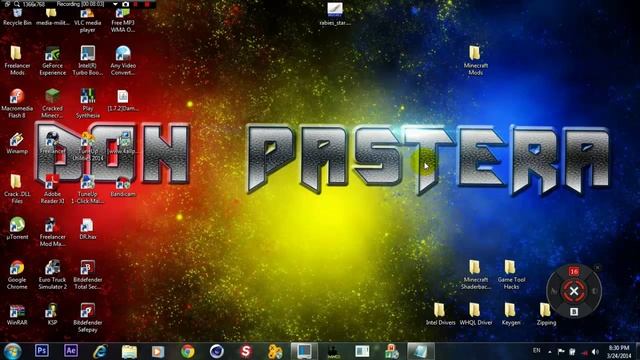The width and height of the screenshot is (640, 360).
Task: Launch the Bandicam desktop shortcut
Action: click(123, 187)
